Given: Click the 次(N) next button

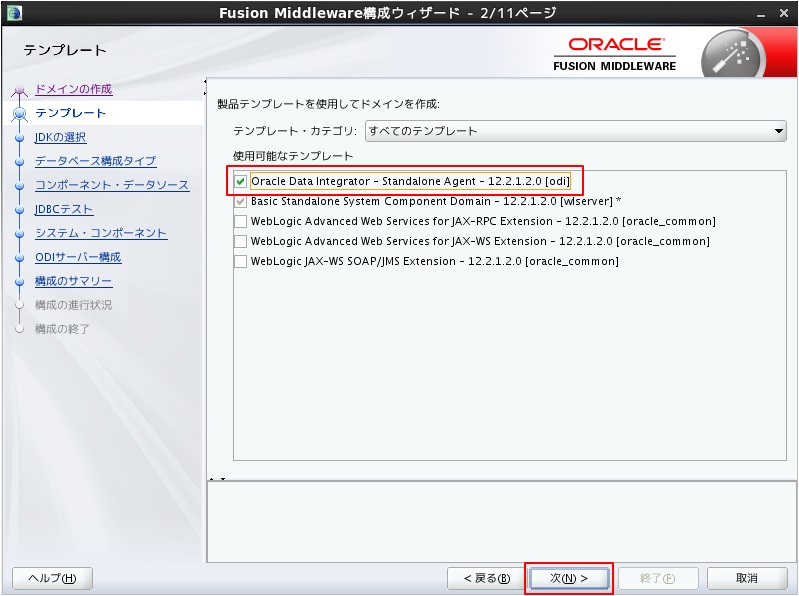Looking at the screenshot, I should (x=569, y=578).
